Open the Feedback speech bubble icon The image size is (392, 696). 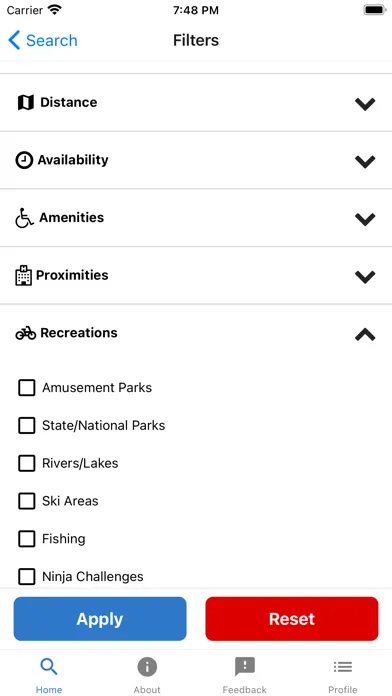245,667
